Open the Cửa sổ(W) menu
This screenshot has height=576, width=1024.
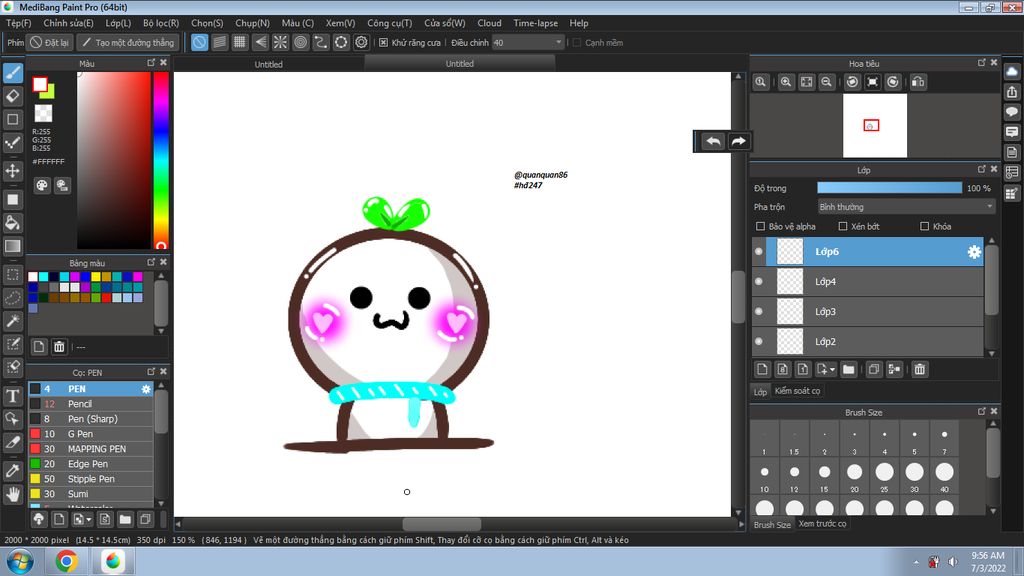pyautogui.click(x=445, y=23)
